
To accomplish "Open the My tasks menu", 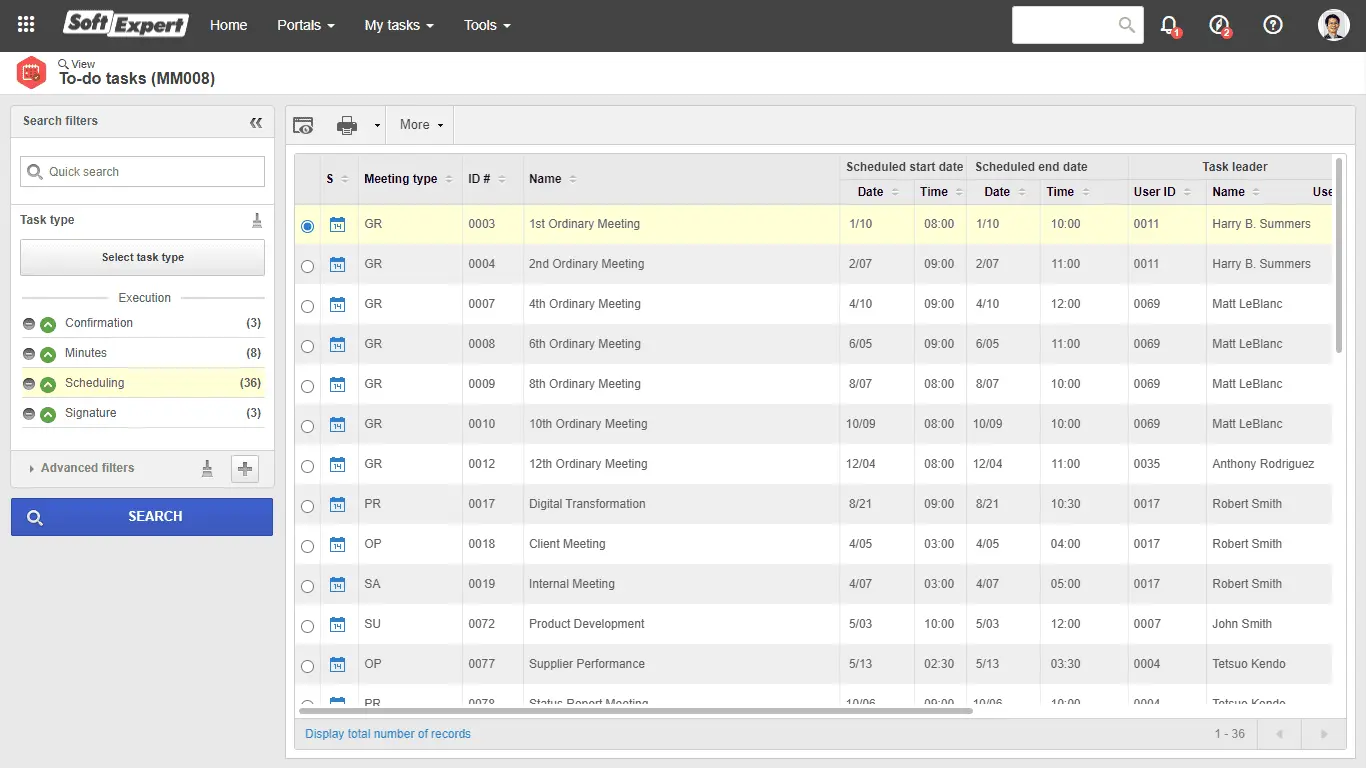I will (398, 25).
